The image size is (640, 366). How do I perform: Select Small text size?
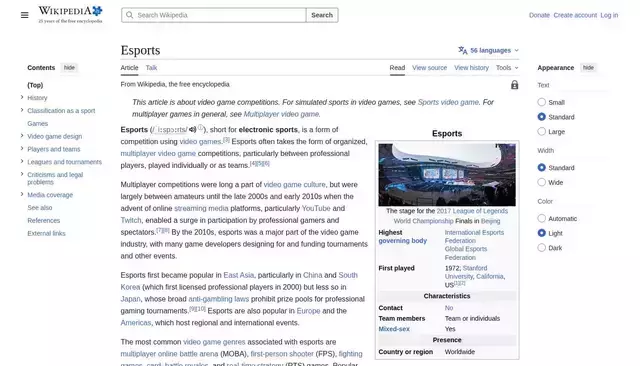(x=542, y=102)
